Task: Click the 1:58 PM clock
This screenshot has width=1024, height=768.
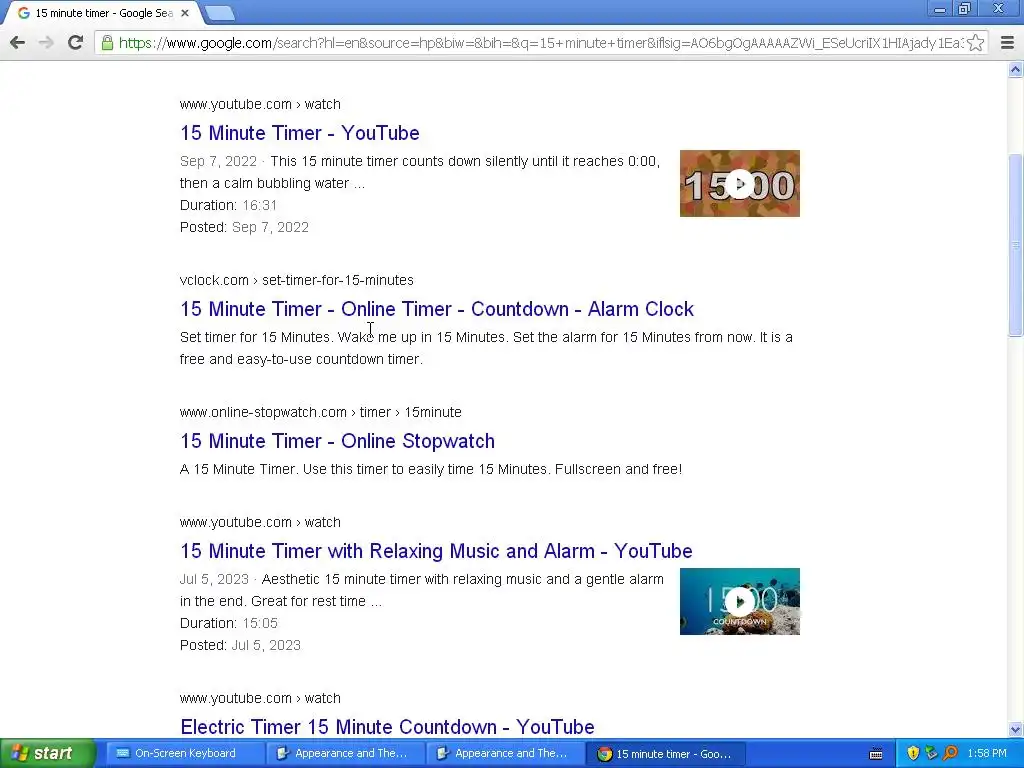Action: click(987, 754)
